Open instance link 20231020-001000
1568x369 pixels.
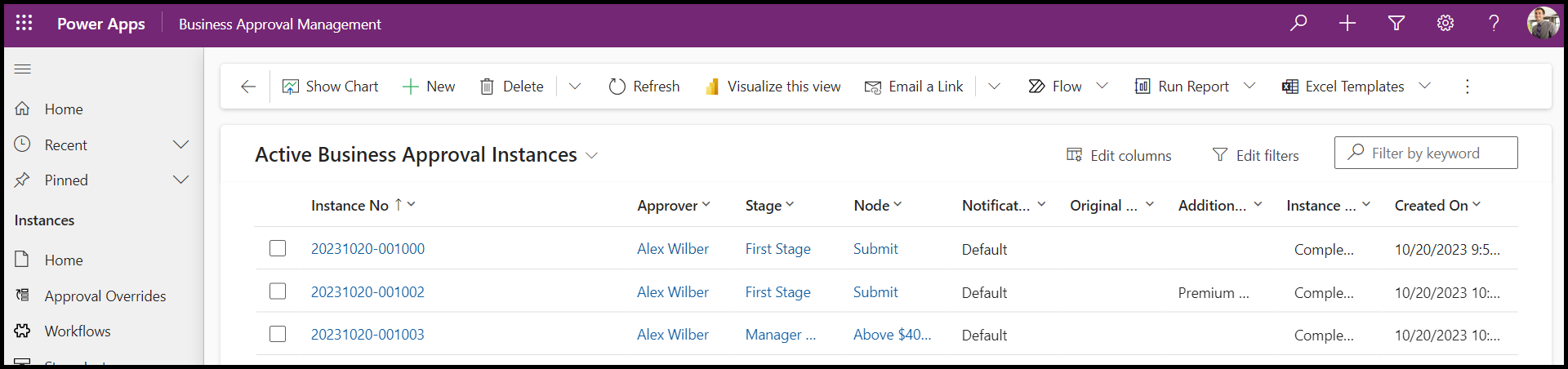367,249
